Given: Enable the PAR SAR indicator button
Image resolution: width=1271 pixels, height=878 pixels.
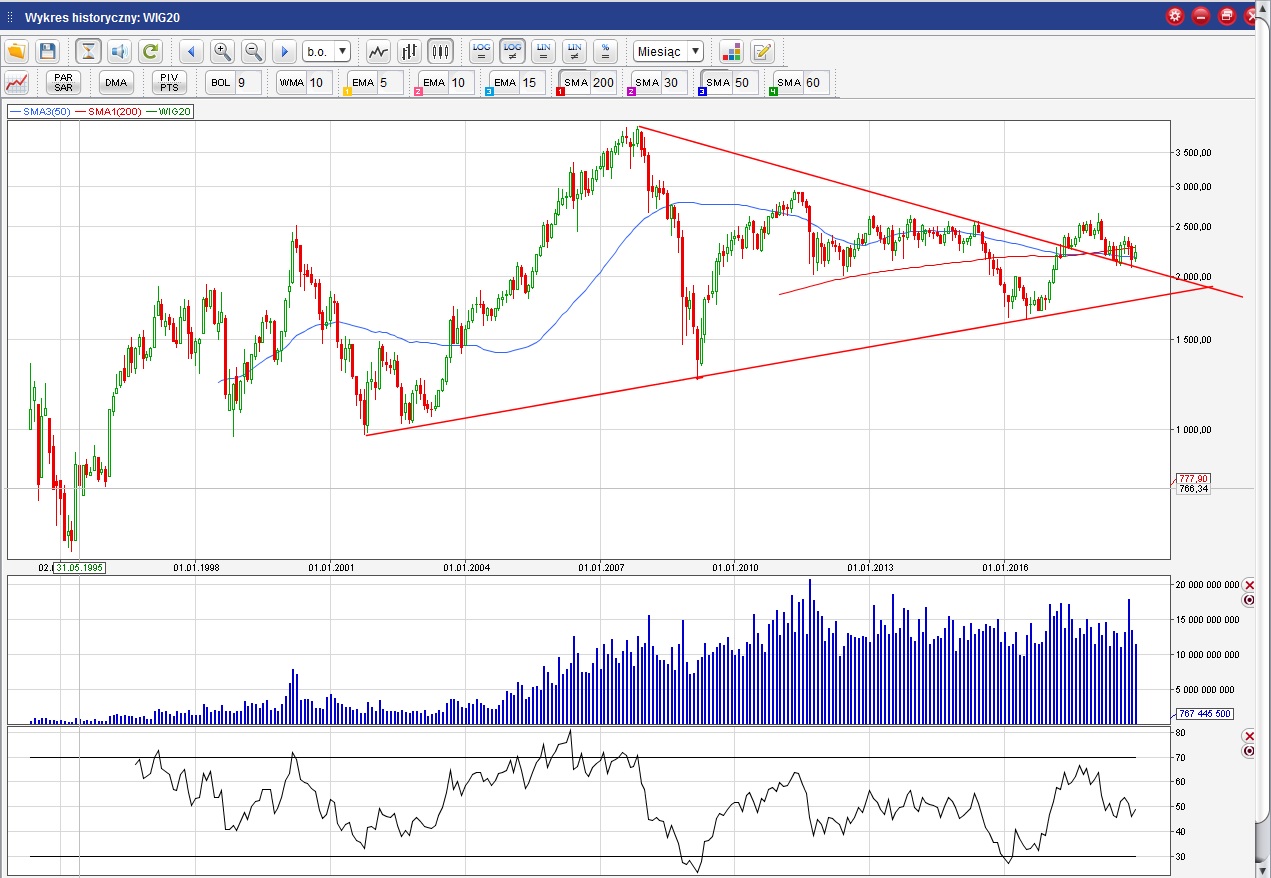Looking at the screenshot, I should coord(64,83).
